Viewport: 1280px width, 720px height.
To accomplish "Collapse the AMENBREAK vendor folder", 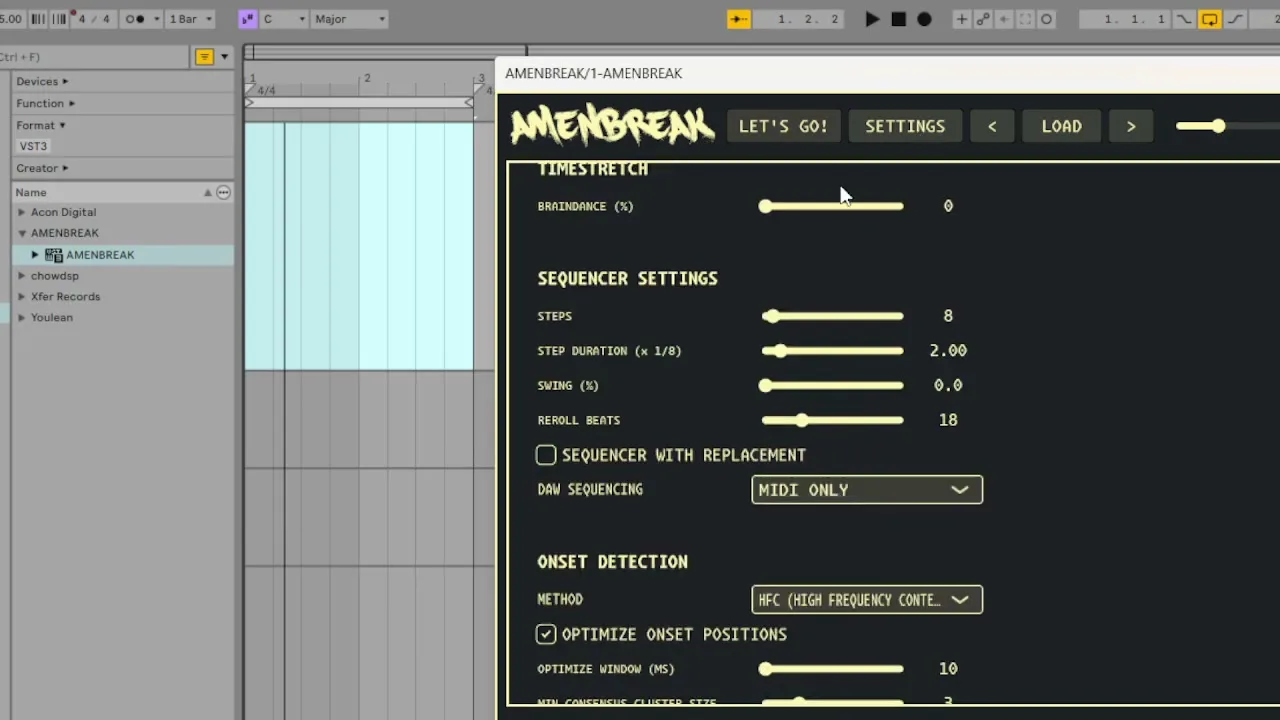I will point(21,233).
